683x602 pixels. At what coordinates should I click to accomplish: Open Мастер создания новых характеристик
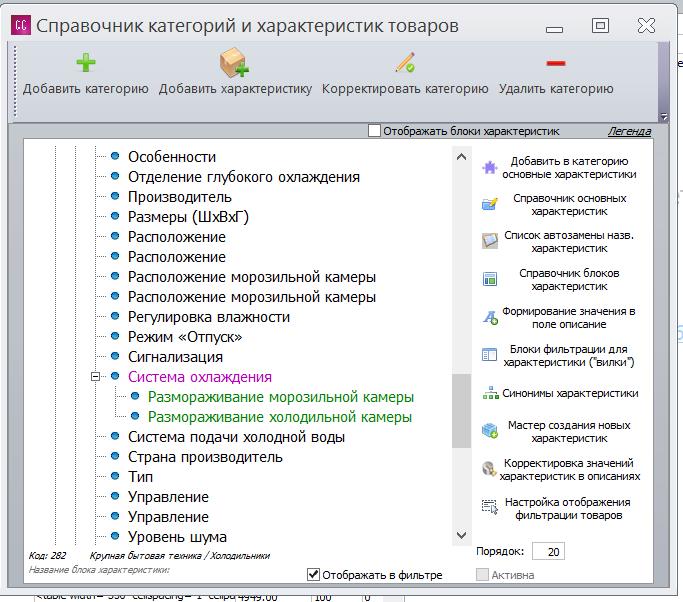point(569,432)
